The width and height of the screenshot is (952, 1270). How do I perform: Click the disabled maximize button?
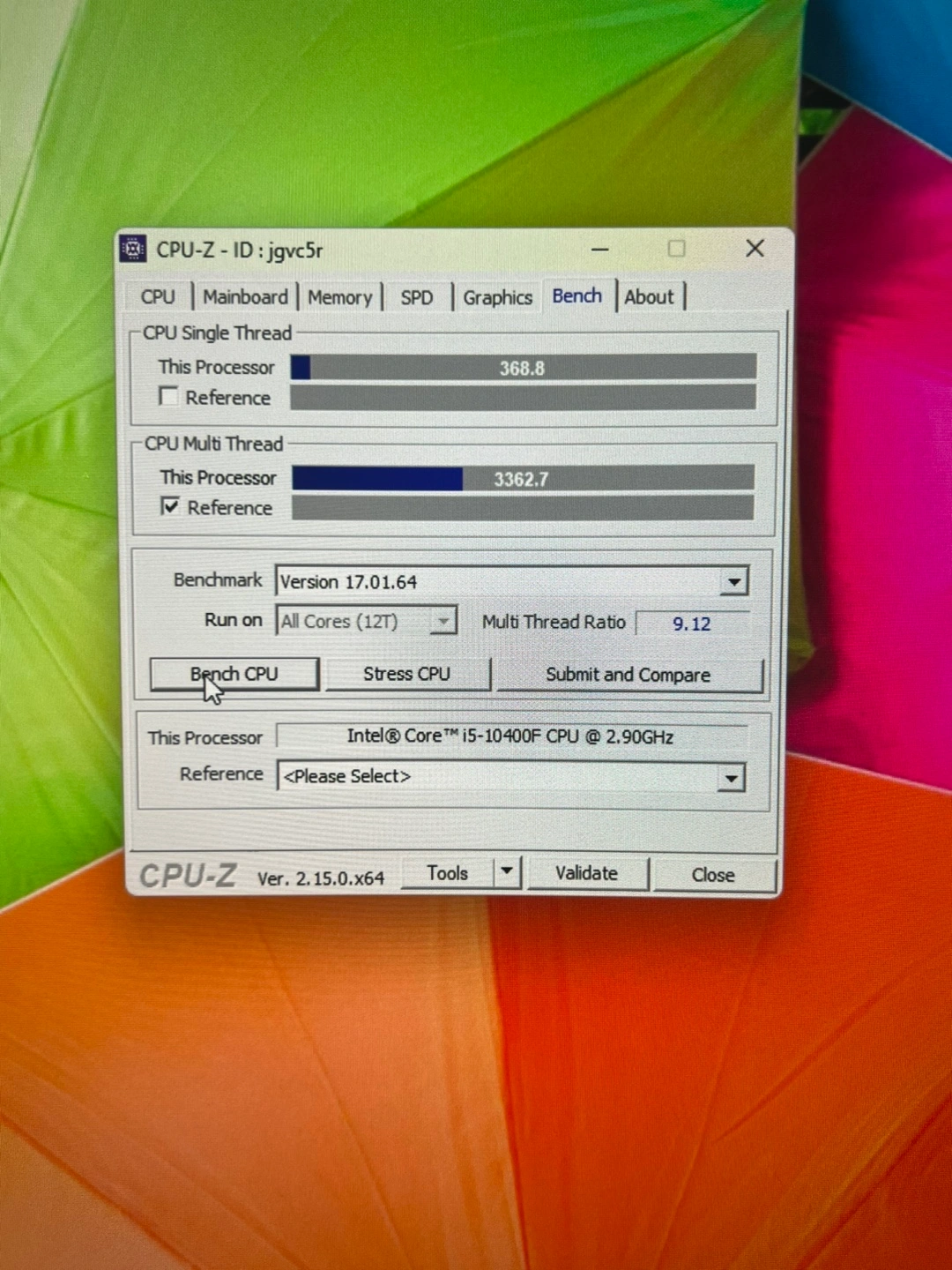coord(677,249)
